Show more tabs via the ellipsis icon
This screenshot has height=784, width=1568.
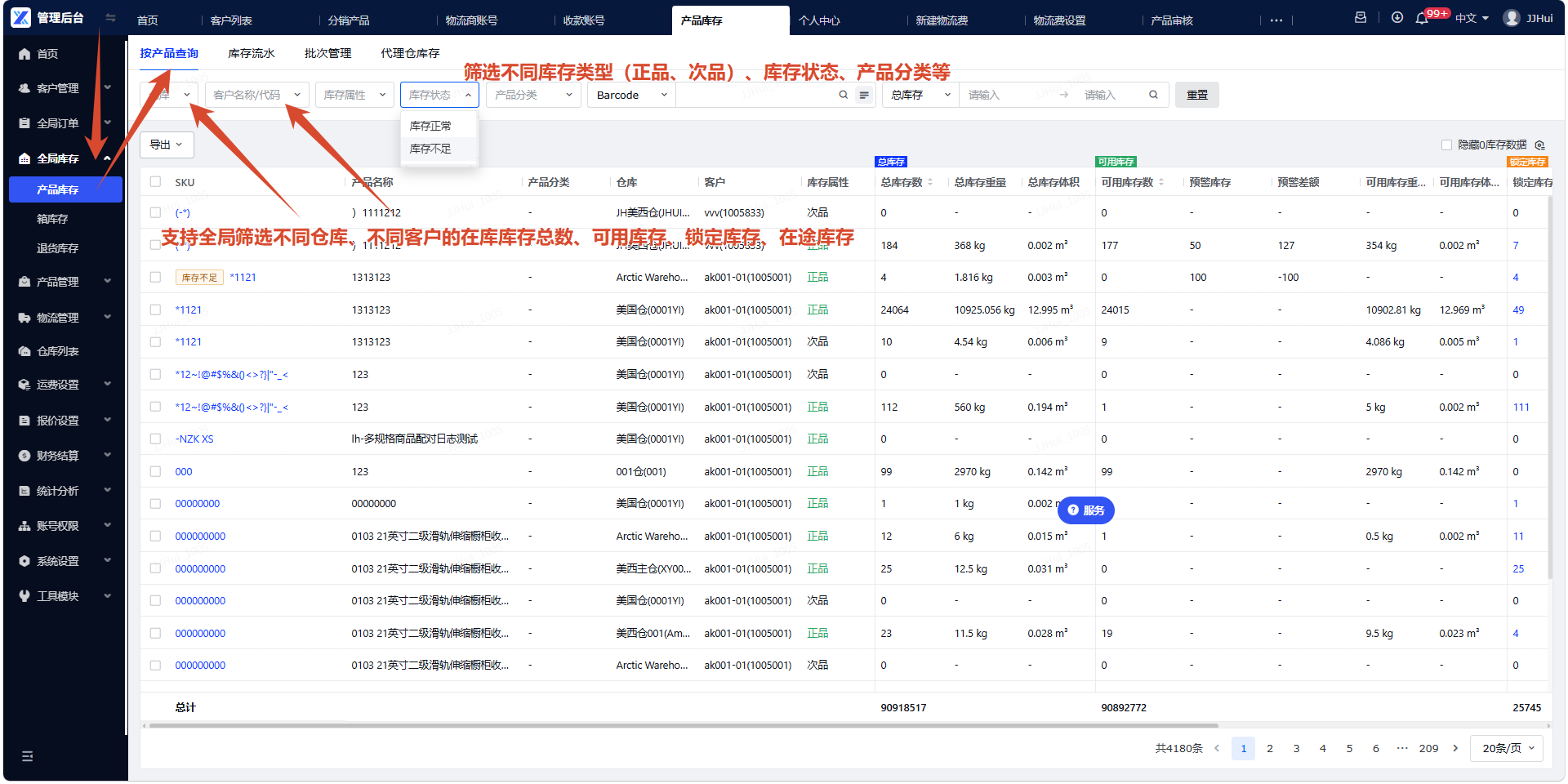point(1276,20)
